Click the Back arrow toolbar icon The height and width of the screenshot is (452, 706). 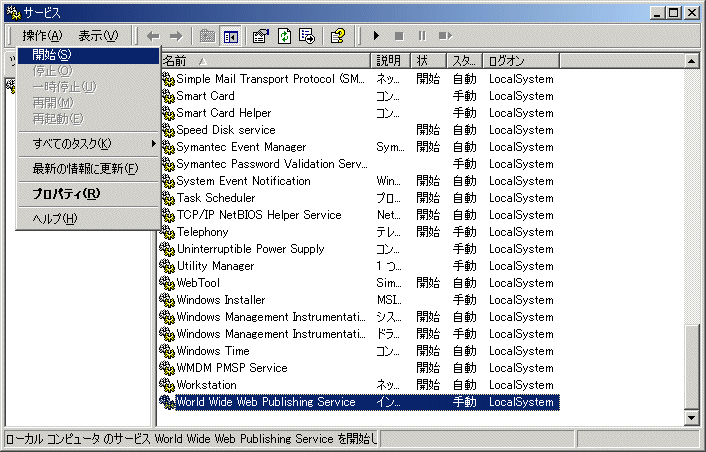(153, 36)
